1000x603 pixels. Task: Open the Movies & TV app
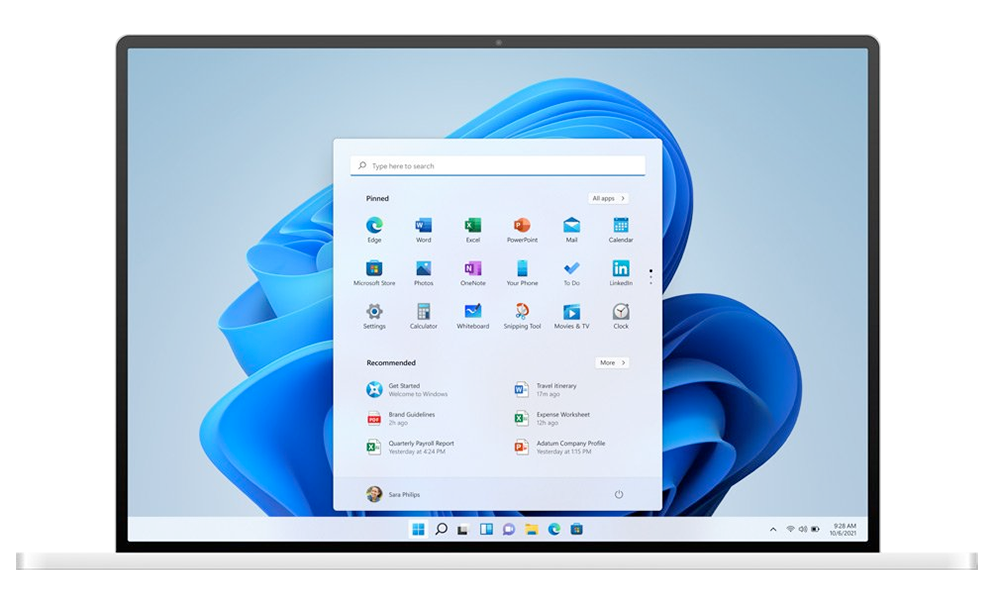click(x=571, y=316)
